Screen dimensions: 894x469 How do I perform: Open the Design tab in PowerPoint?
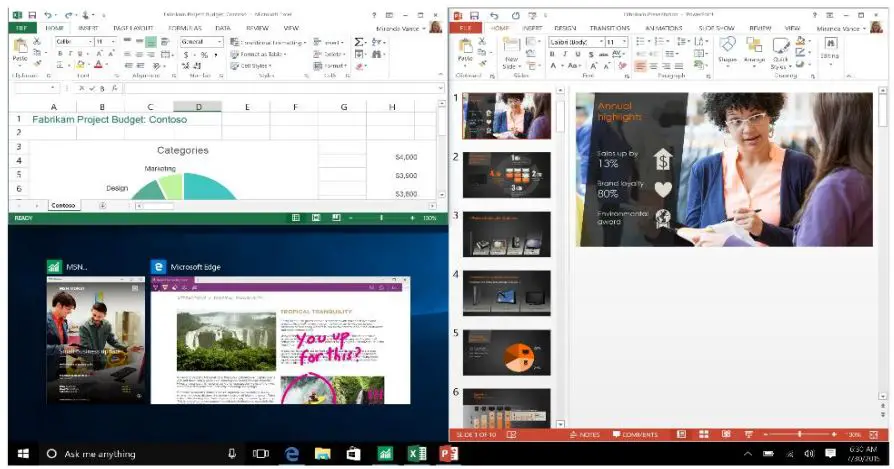564,28
